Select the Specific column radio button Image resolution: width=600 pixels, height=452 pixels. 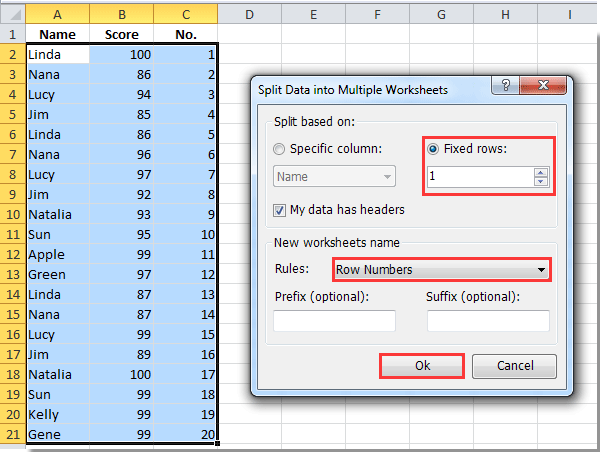pyautogui.click(x=281, y=150)
